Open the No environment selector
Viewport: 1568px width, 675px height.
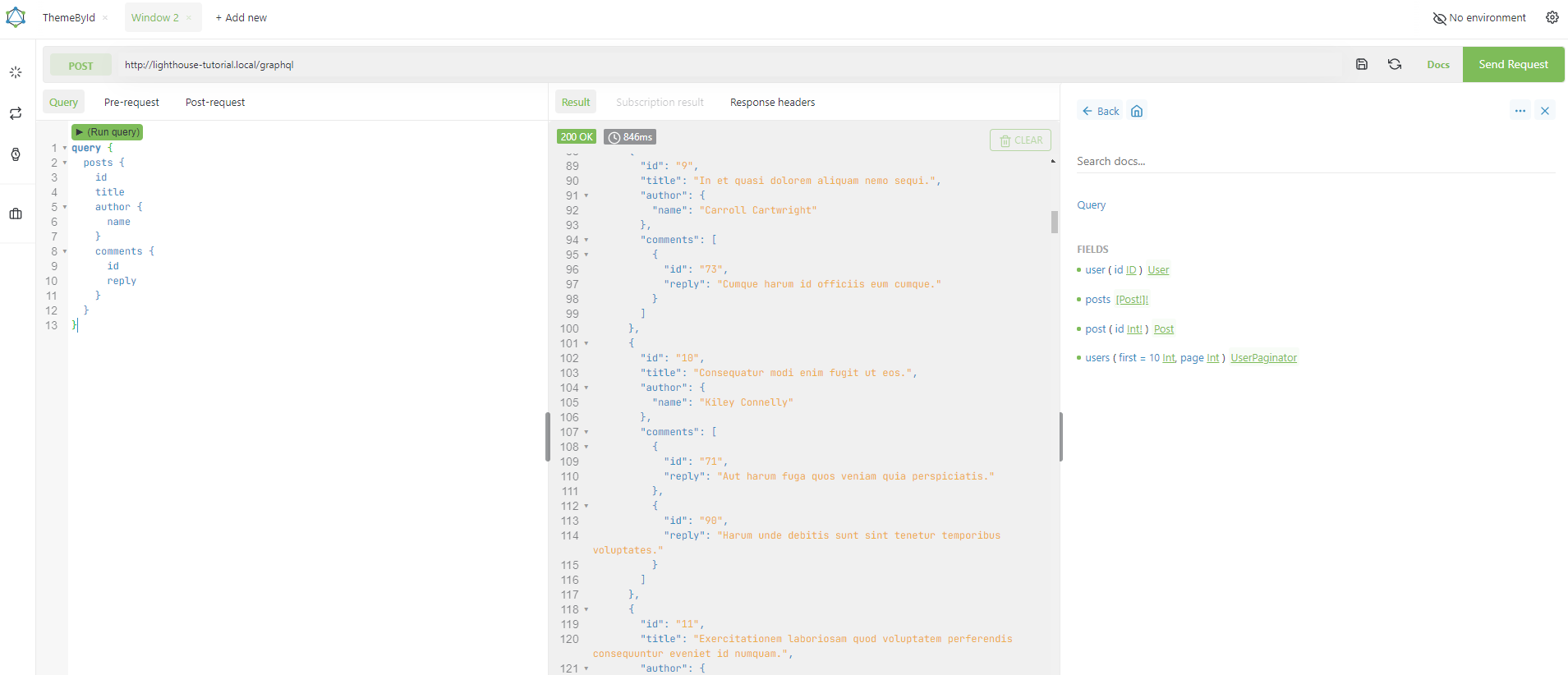(1479, 17)
